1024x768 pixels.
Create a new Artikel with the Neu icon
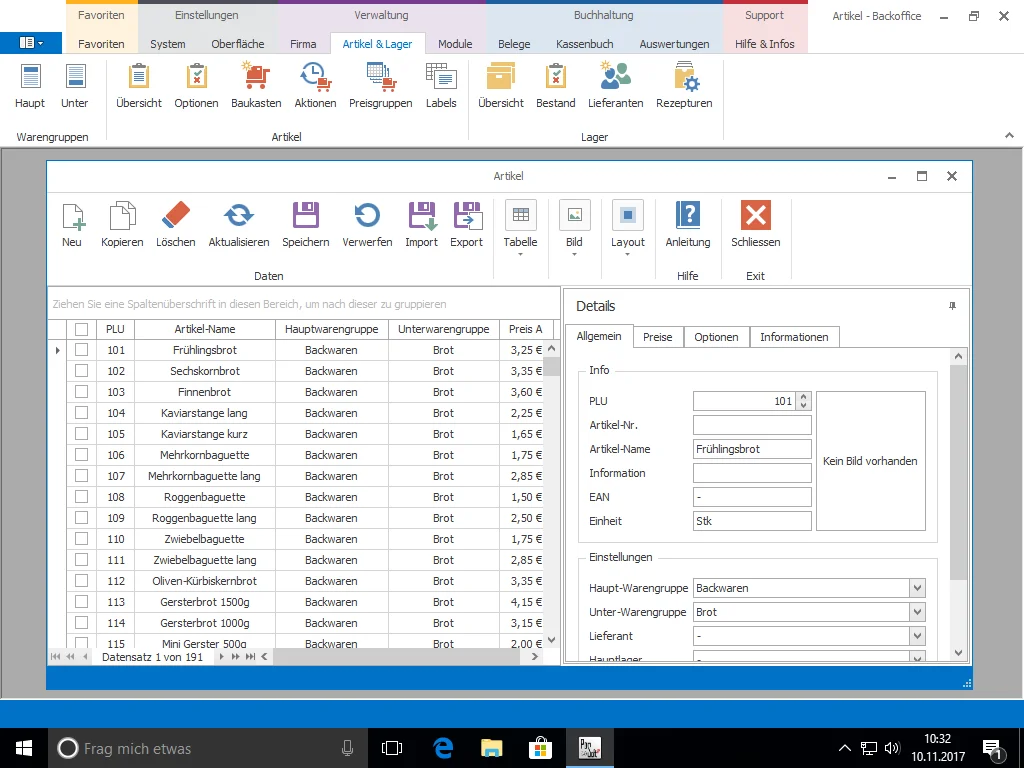72,222
